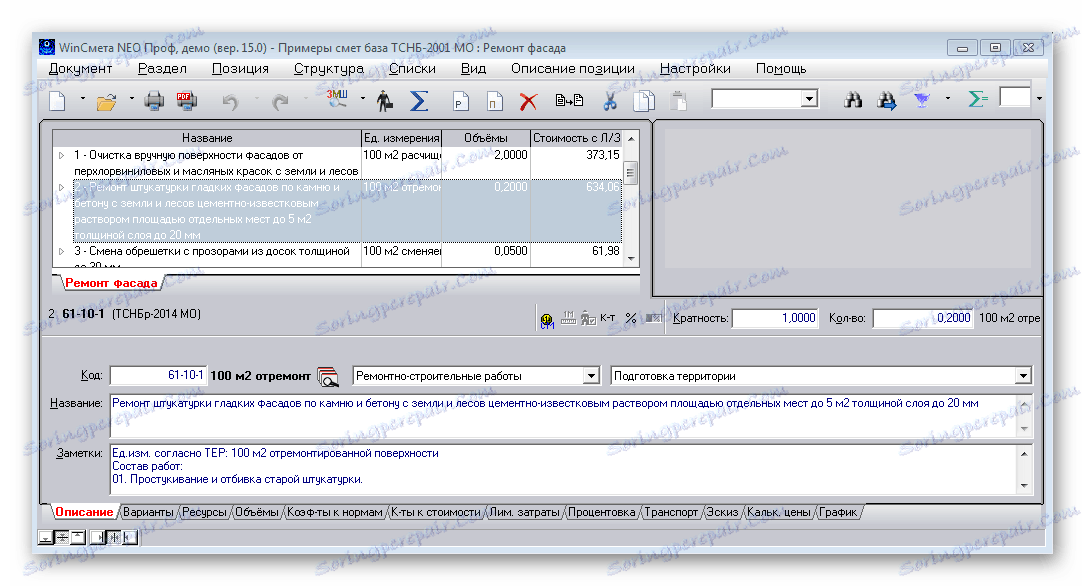Click the binoculars find-next icon with arrow
Screen dimensions: 1085x586
[x=886, y=102]
